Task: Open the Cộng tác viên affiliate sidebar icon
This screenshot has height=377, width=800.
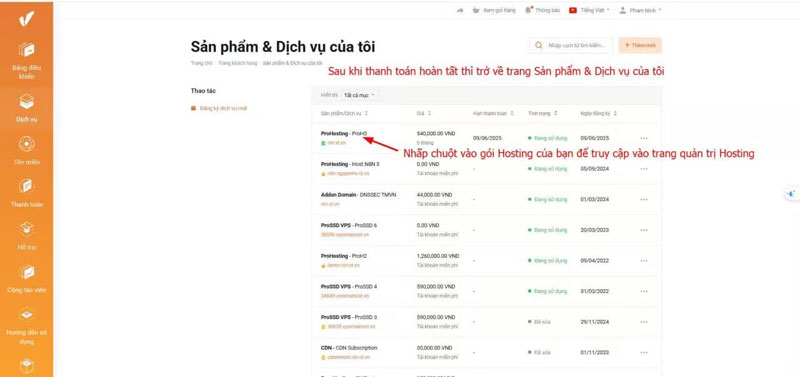Action: [x=27, y=272]
